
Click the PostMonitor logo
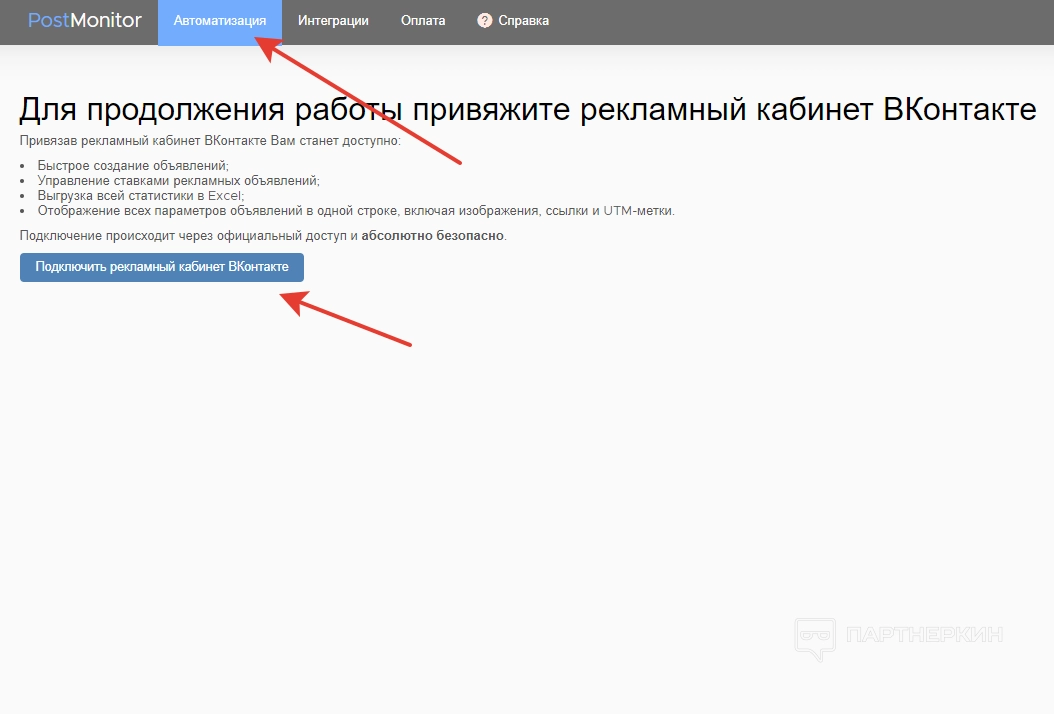tap(85, 20)
